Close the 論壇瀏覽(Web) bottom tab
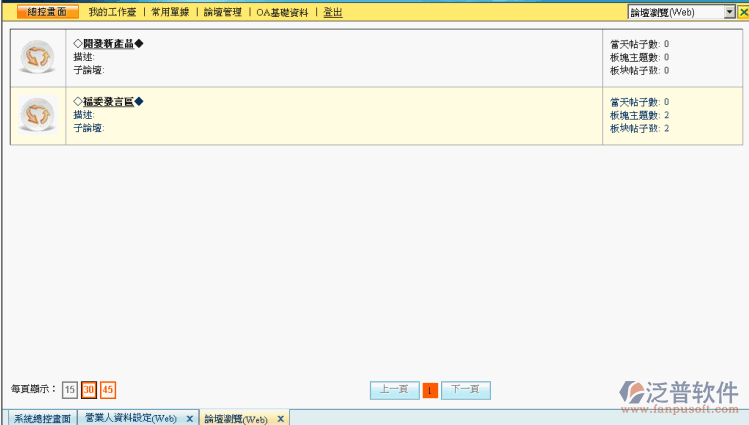The width and height of the screenshot is (749, 425). tap(280, 418)
